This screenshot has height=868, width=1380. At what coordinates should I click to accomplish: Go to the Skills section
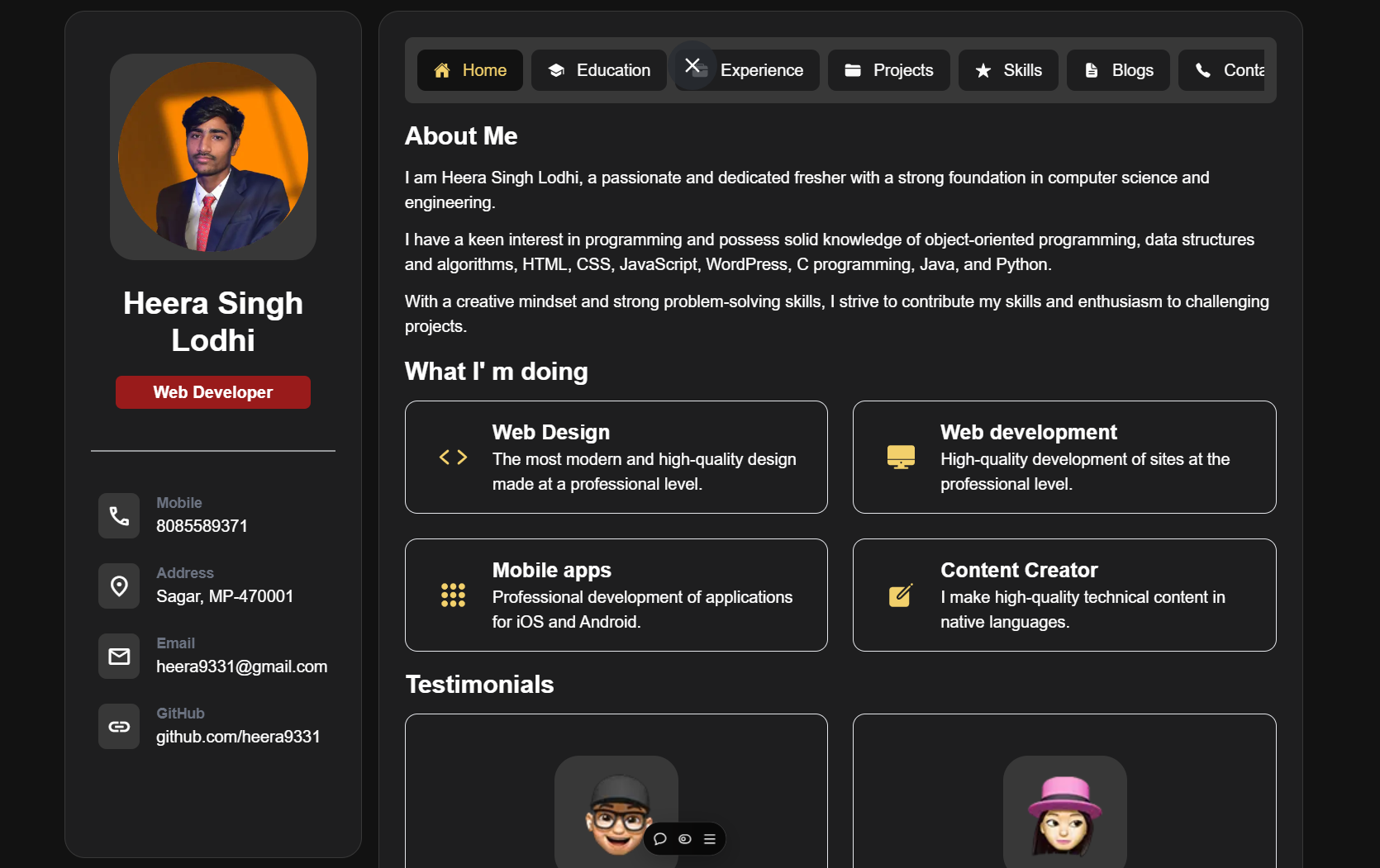[x=1007, y=70]
